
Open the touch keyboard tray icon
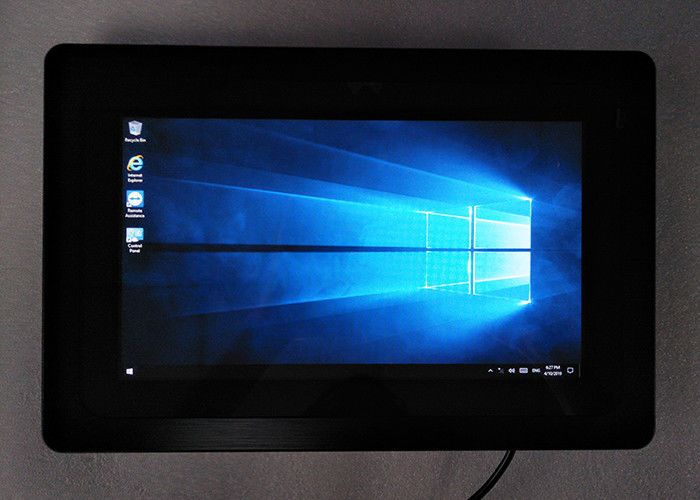tap(524, 371)
